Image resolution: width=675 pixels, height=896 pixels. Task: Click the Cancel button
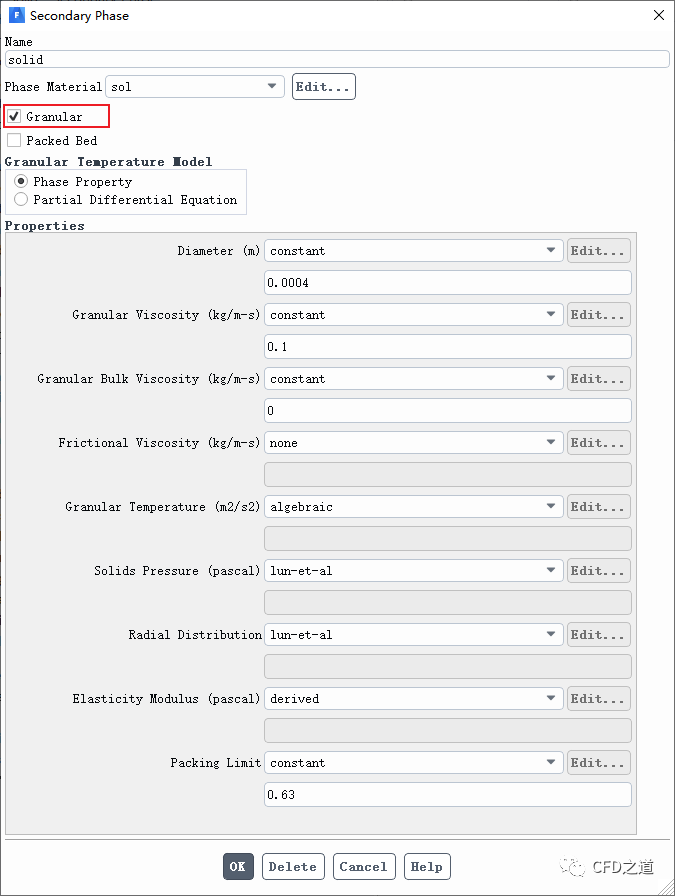click(x=365, y=867)
